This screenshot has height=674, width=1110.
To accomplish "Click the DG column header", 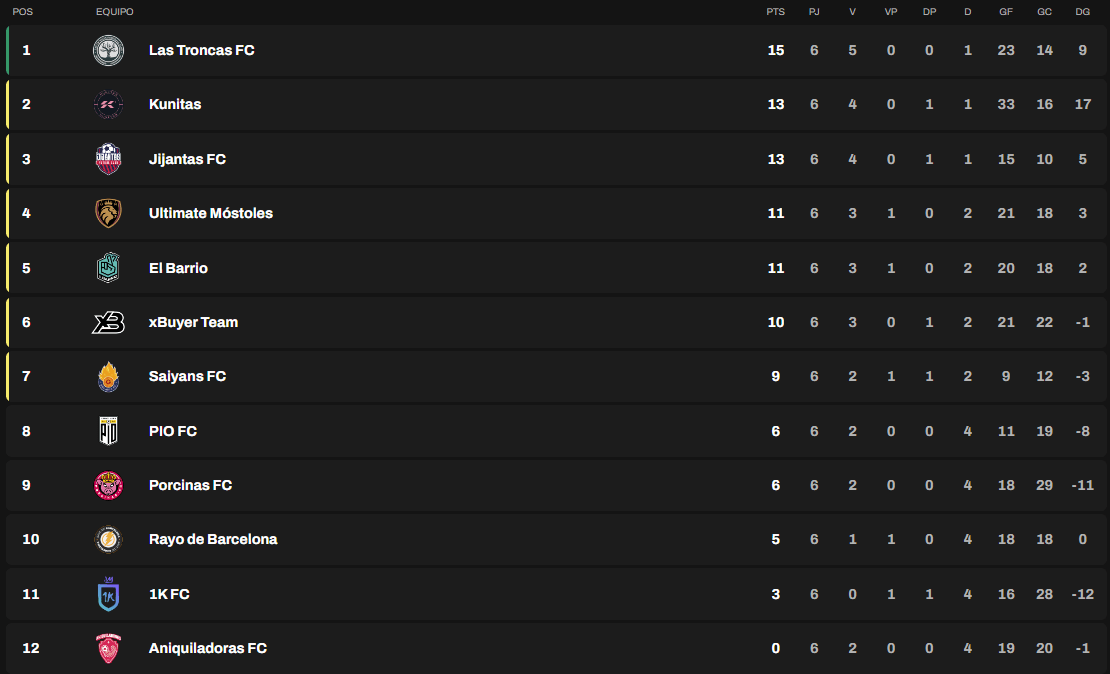I will pyautogui.click(x=1082, y=12).
